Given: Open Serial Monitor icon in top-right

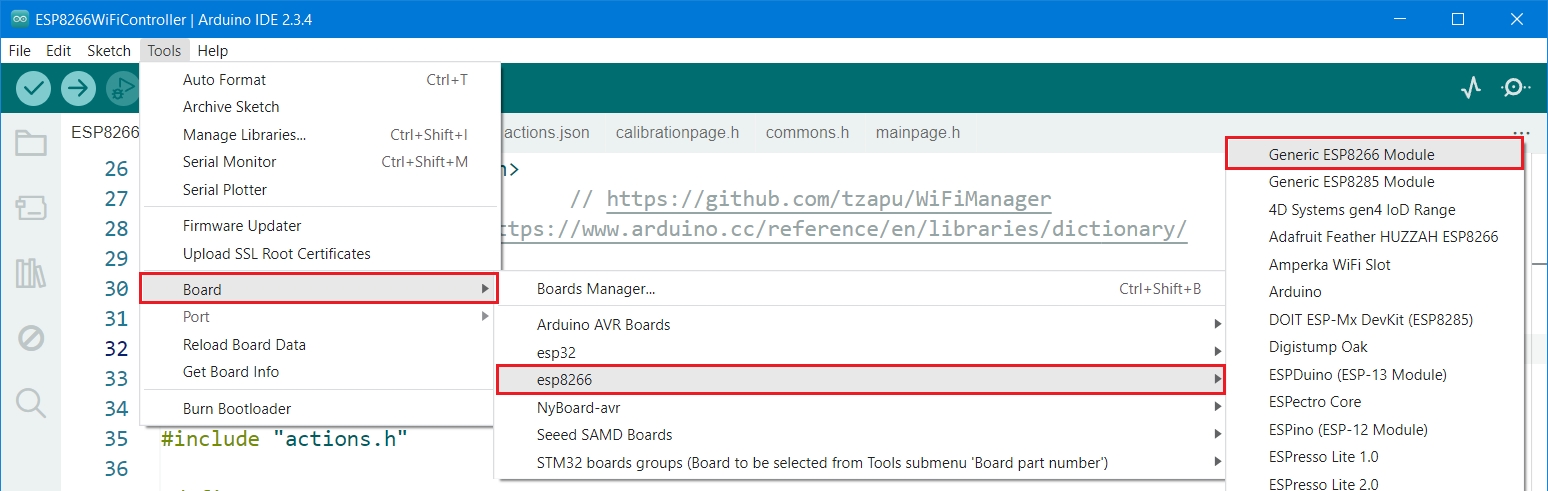Looking at the screenshot, I should 1515,88.
